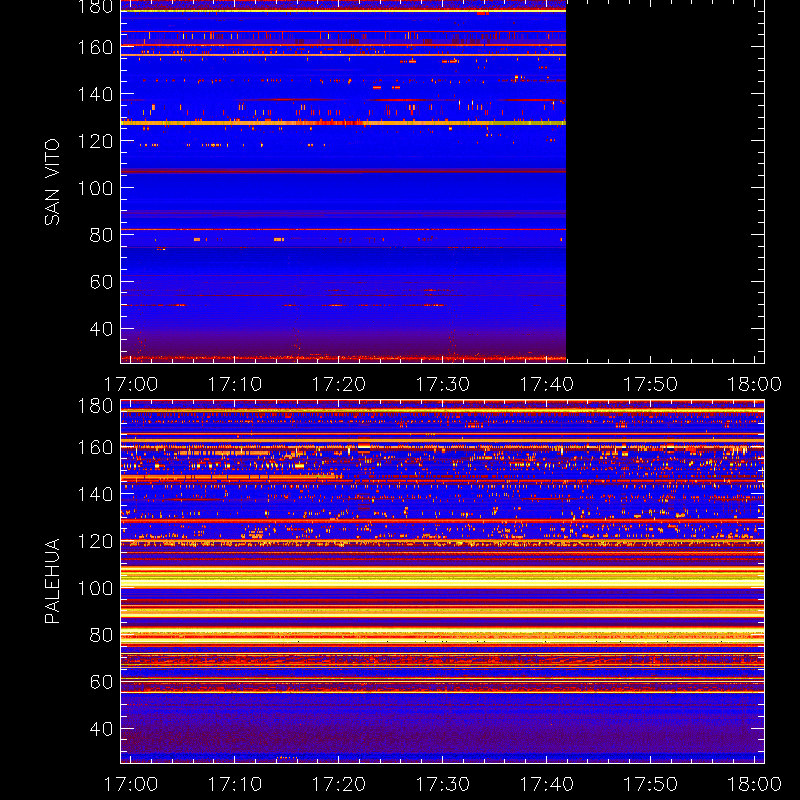Click the 17:20 time label under SAN VITO plot
The width and height of the screenshot is (800, 800).
click(339, 384)
